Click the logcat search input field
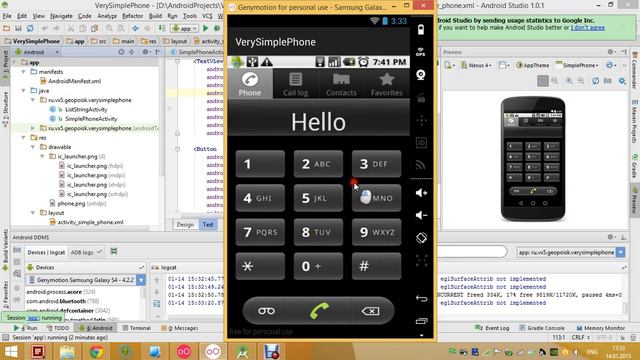 point(471,252)
